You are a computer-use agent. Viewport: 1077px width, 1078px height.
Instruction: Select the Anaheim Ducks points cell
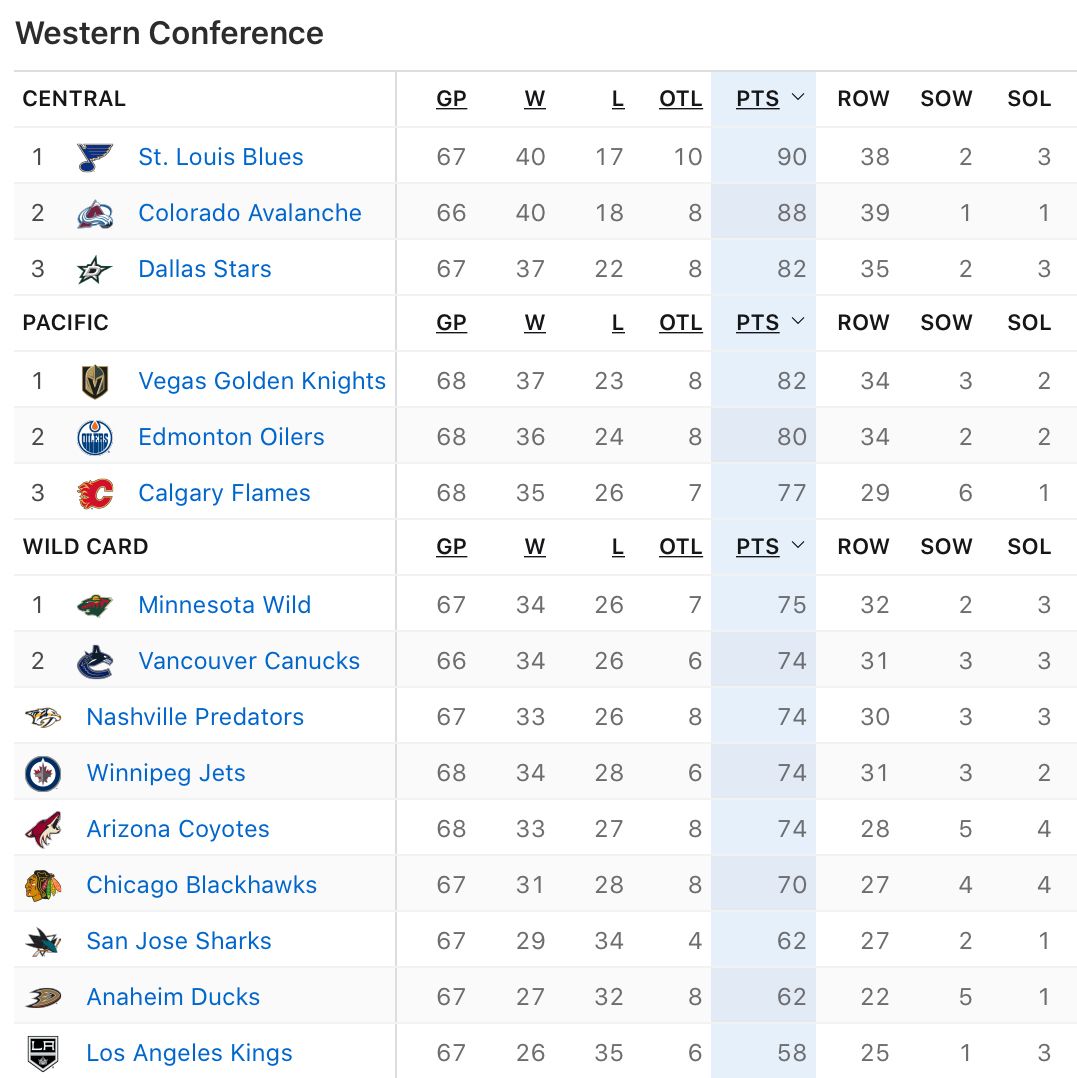(x=791, y=997)
